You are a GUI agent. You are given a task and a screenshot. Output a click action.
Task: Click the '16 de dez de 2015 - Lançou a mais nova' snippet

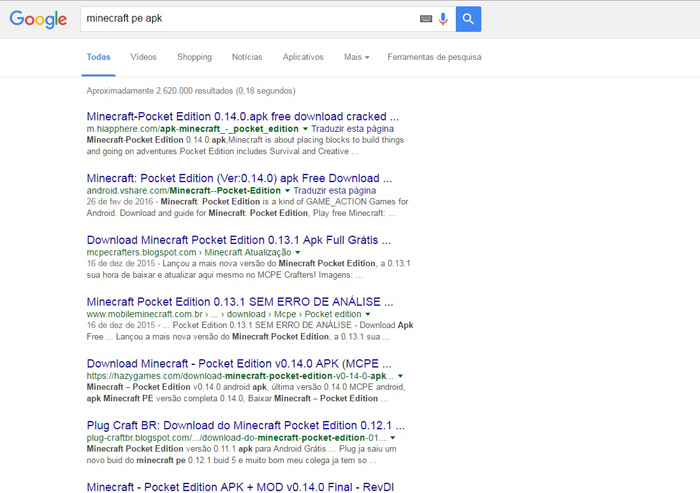[x=248, y=269]
